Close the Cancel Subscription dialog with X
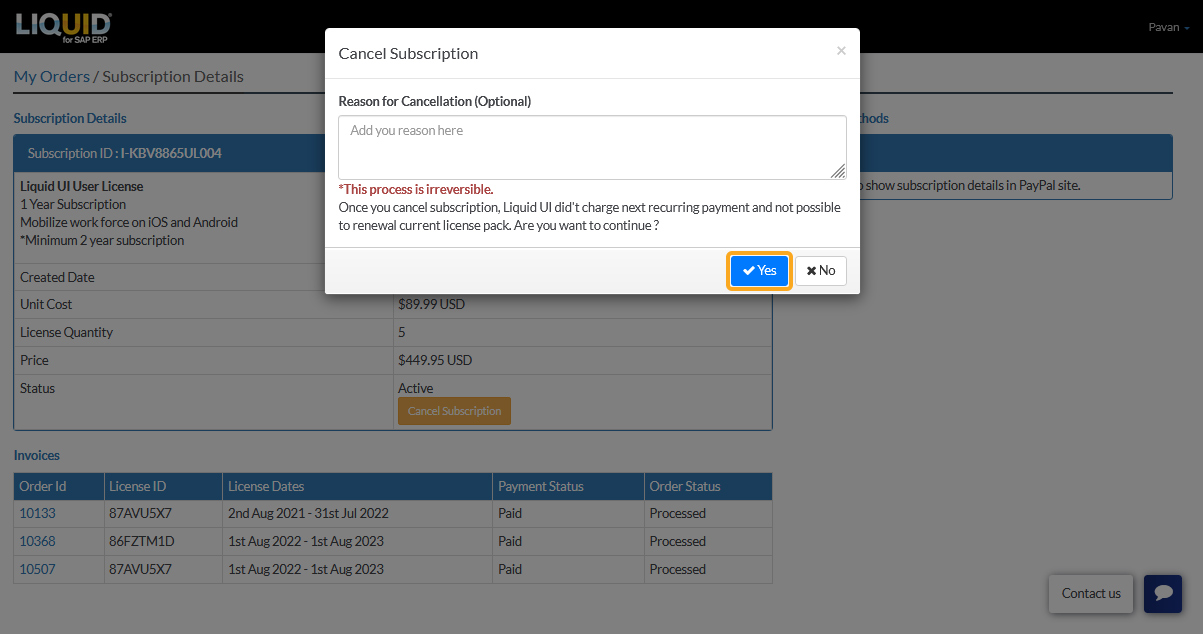Viewport: 1203px width, 634px height. tap(841, 51)
